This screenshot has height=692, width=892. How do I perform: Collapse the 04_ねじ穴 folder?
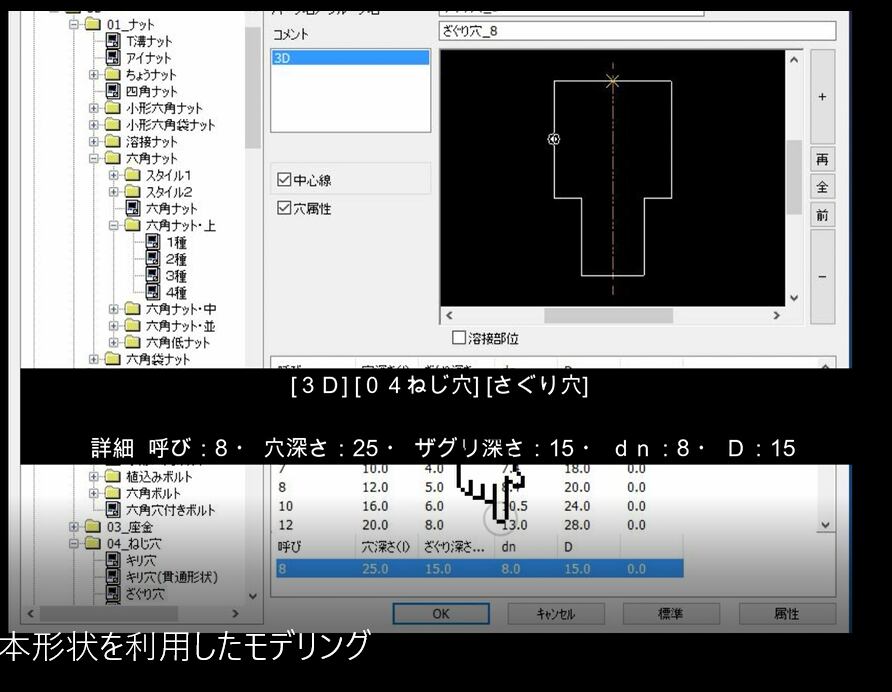click(x=74, y=543)
